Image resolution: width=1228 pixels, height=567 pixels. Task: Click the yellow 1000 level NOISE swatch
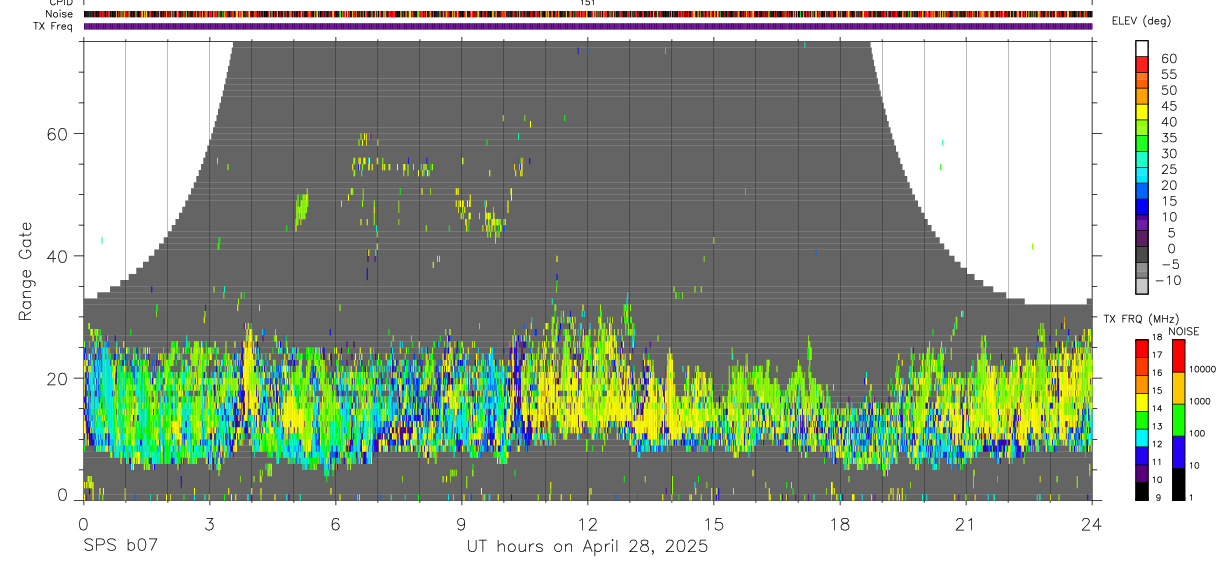pyautogui.click(x=1179, y=388)
